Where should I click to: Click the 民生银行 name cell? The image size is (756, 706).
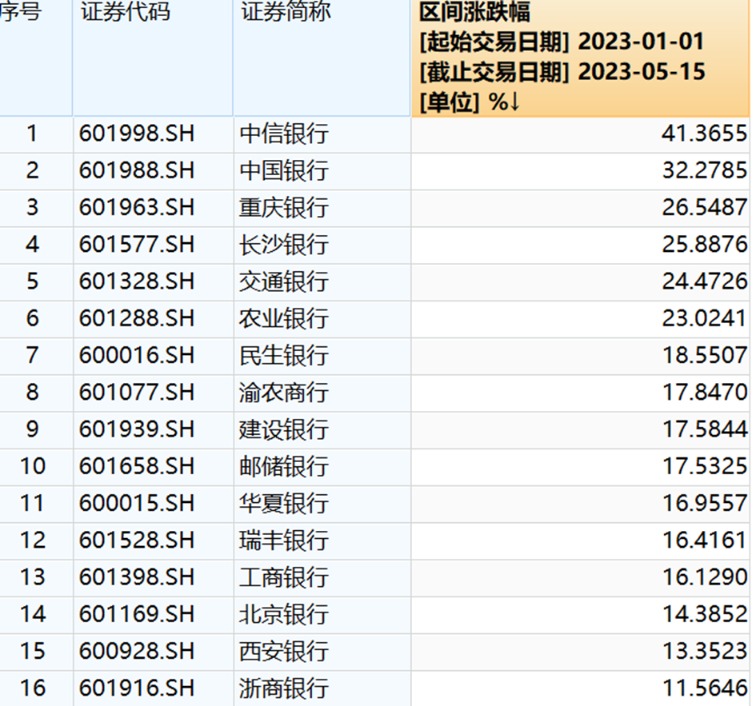tap(284, 356)
